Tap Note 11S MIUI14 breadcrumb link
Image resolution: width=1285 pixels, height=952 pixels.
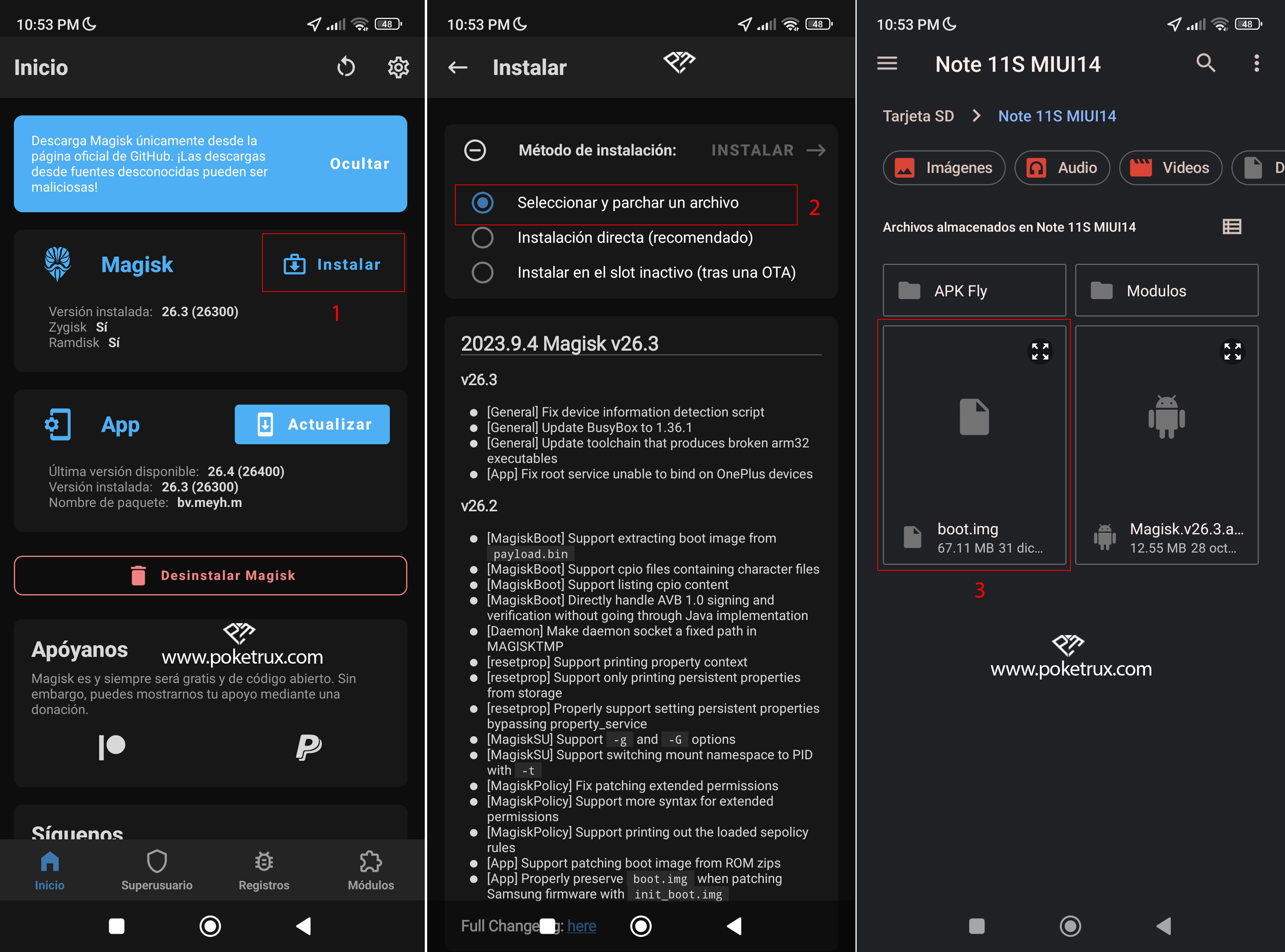coord(1057,116)
